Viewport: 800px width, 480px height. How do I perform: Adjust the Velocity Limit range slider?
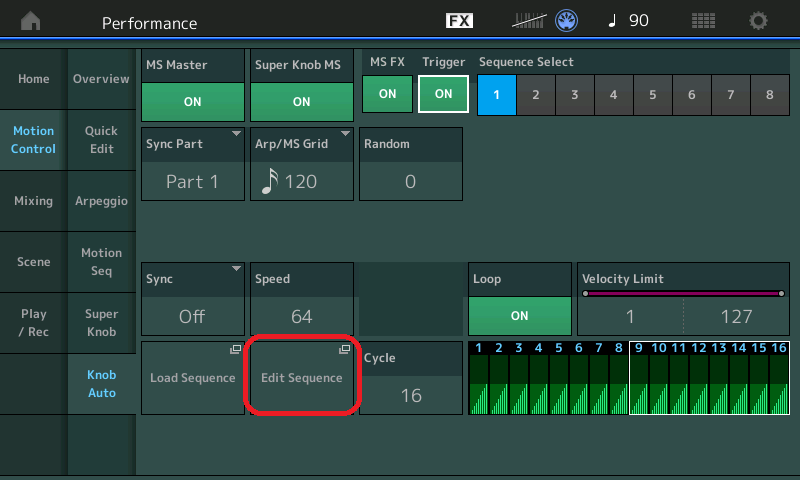pos(683,293)
